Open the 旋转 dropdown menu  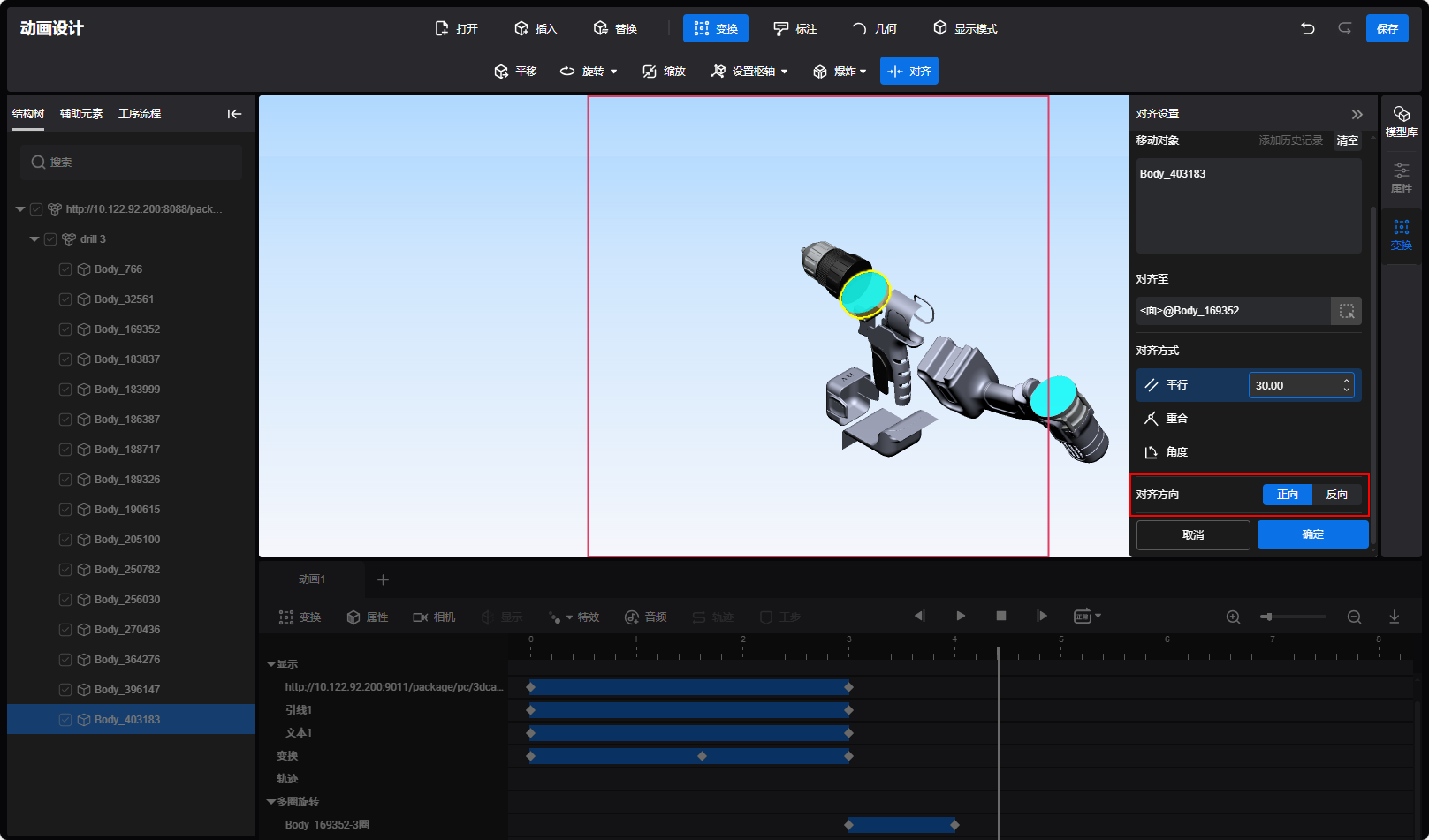[x=613, y=72]
